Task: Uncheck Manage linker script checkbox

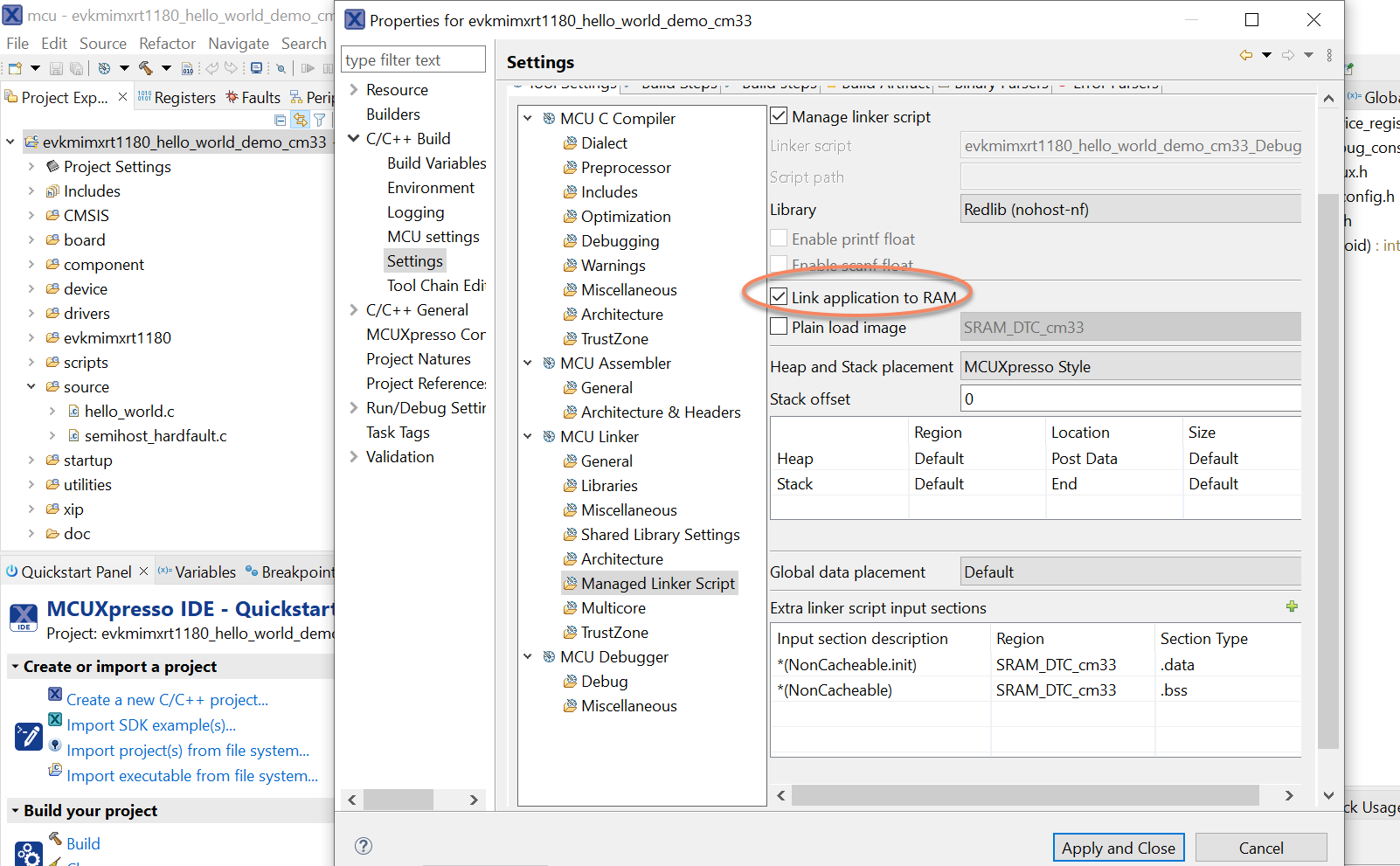Action: (x=780, y=116)
